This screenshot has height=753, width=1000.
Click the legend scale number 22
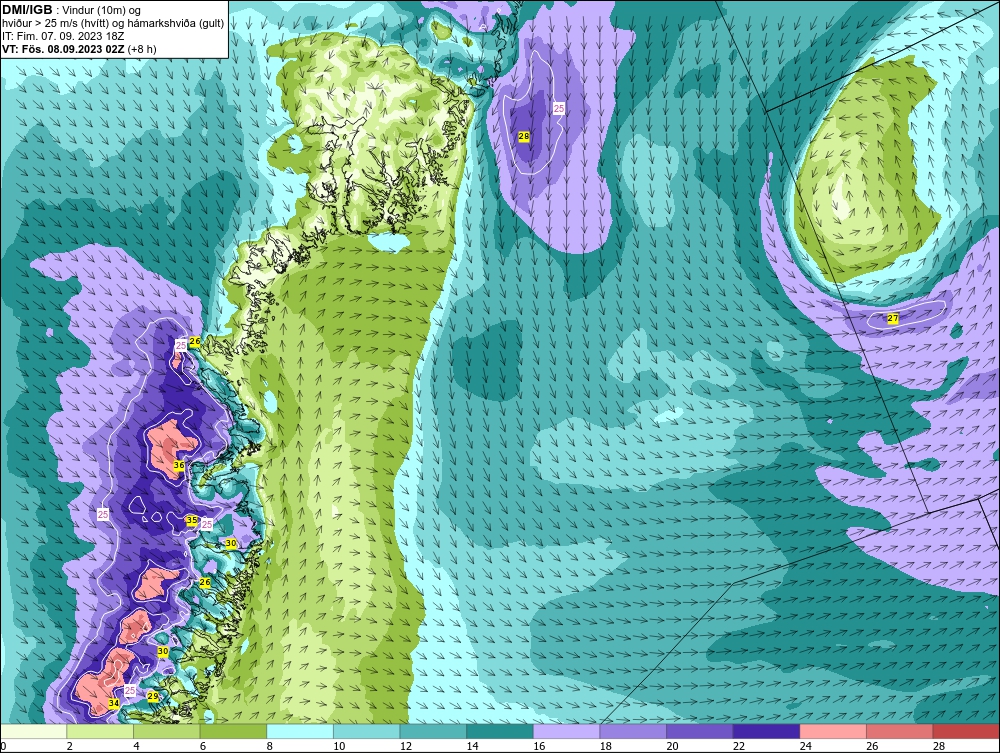739,746
